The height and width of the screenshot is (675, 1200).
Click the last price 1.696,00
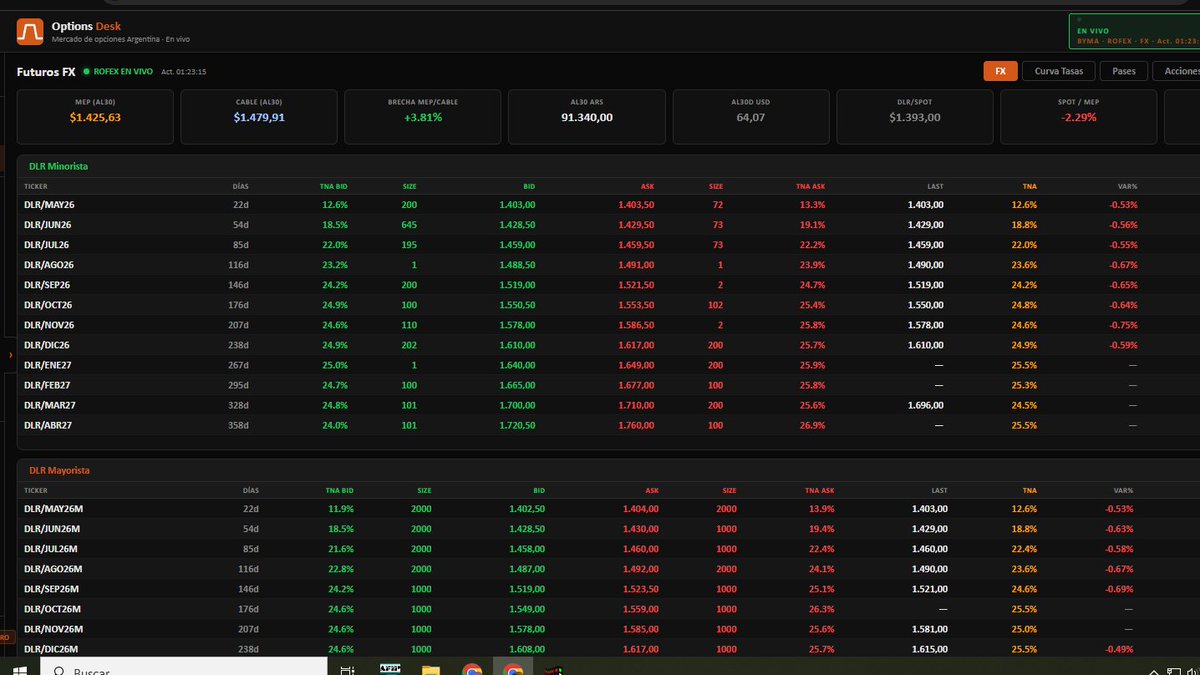click(926, 405)
